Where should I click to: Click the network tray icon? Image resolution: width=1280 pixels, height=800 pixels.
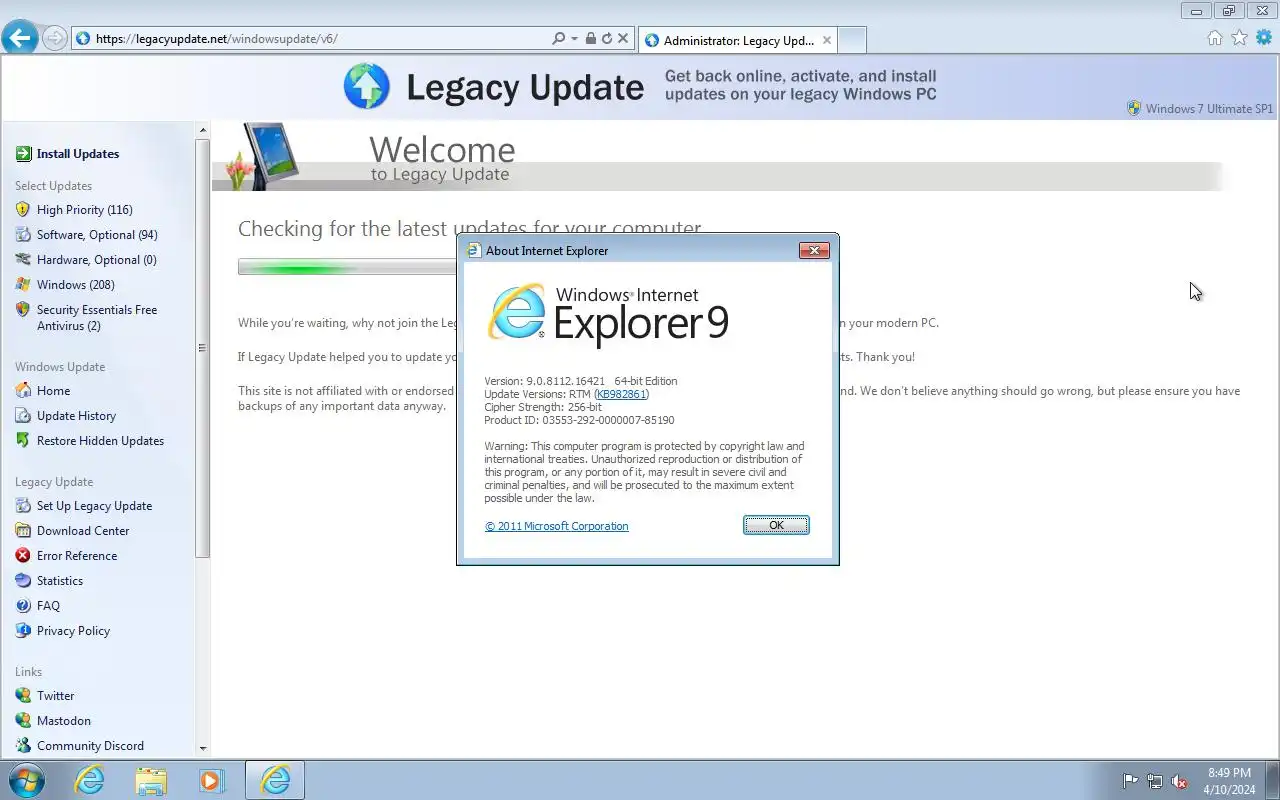pos(1155,781)
